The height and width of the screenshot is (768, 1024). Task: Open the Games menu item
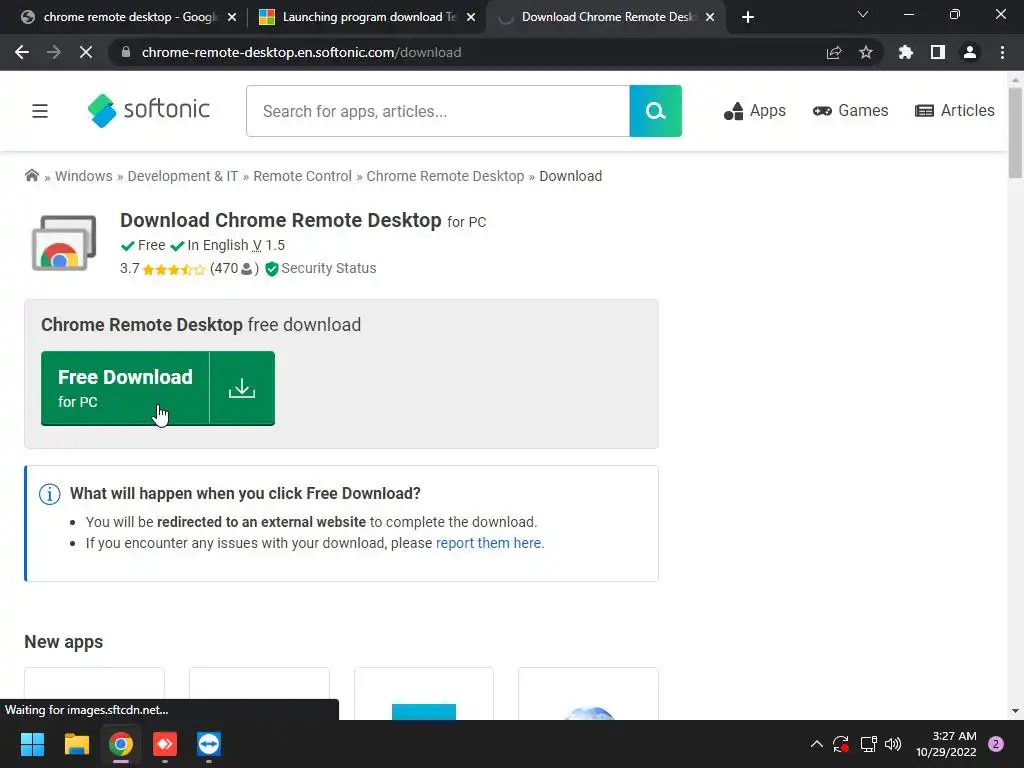pos(850,111)
